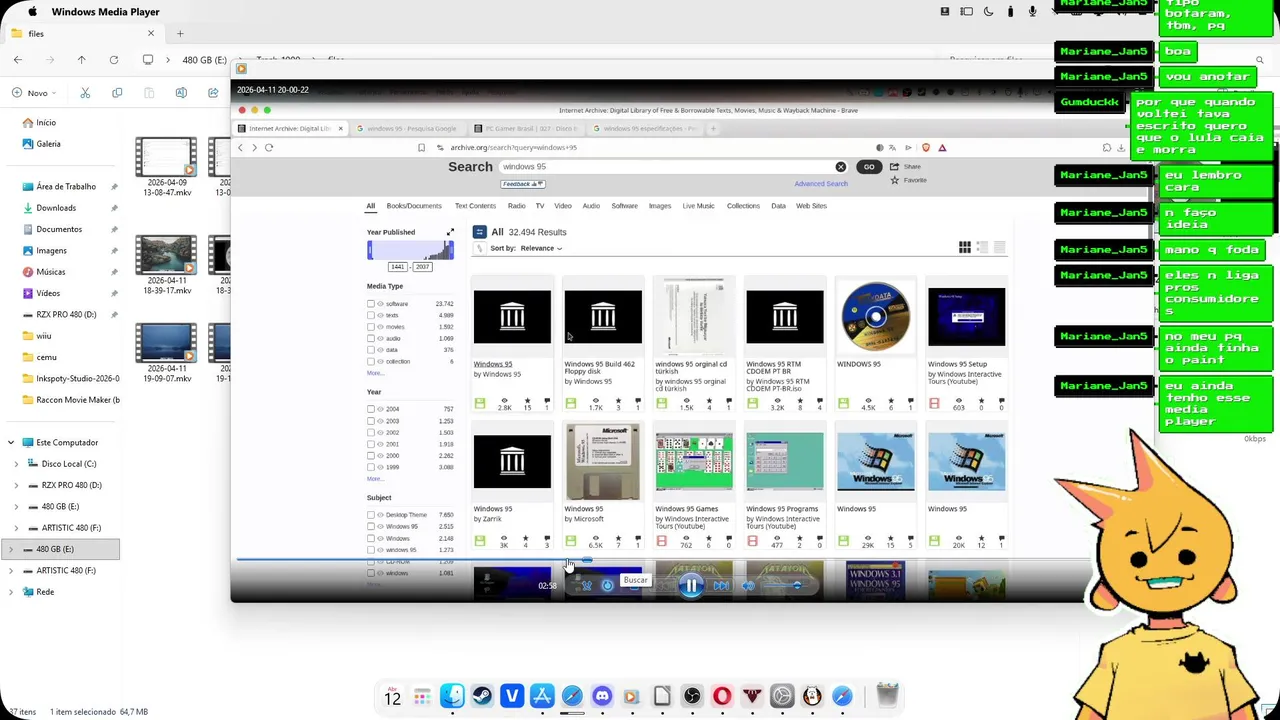Click the Share button on archive.org

(906, 167)
